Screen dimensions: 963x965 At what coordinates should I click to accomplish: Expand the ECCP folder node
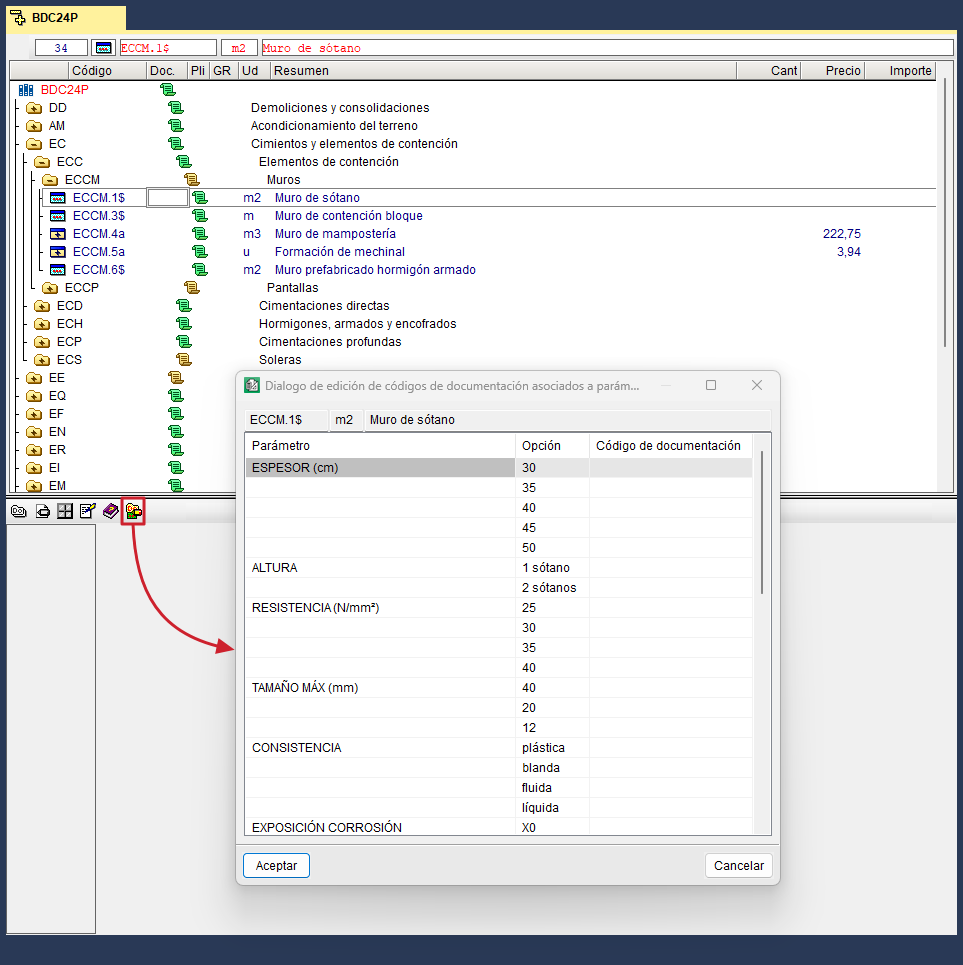(x=50, y=288)
